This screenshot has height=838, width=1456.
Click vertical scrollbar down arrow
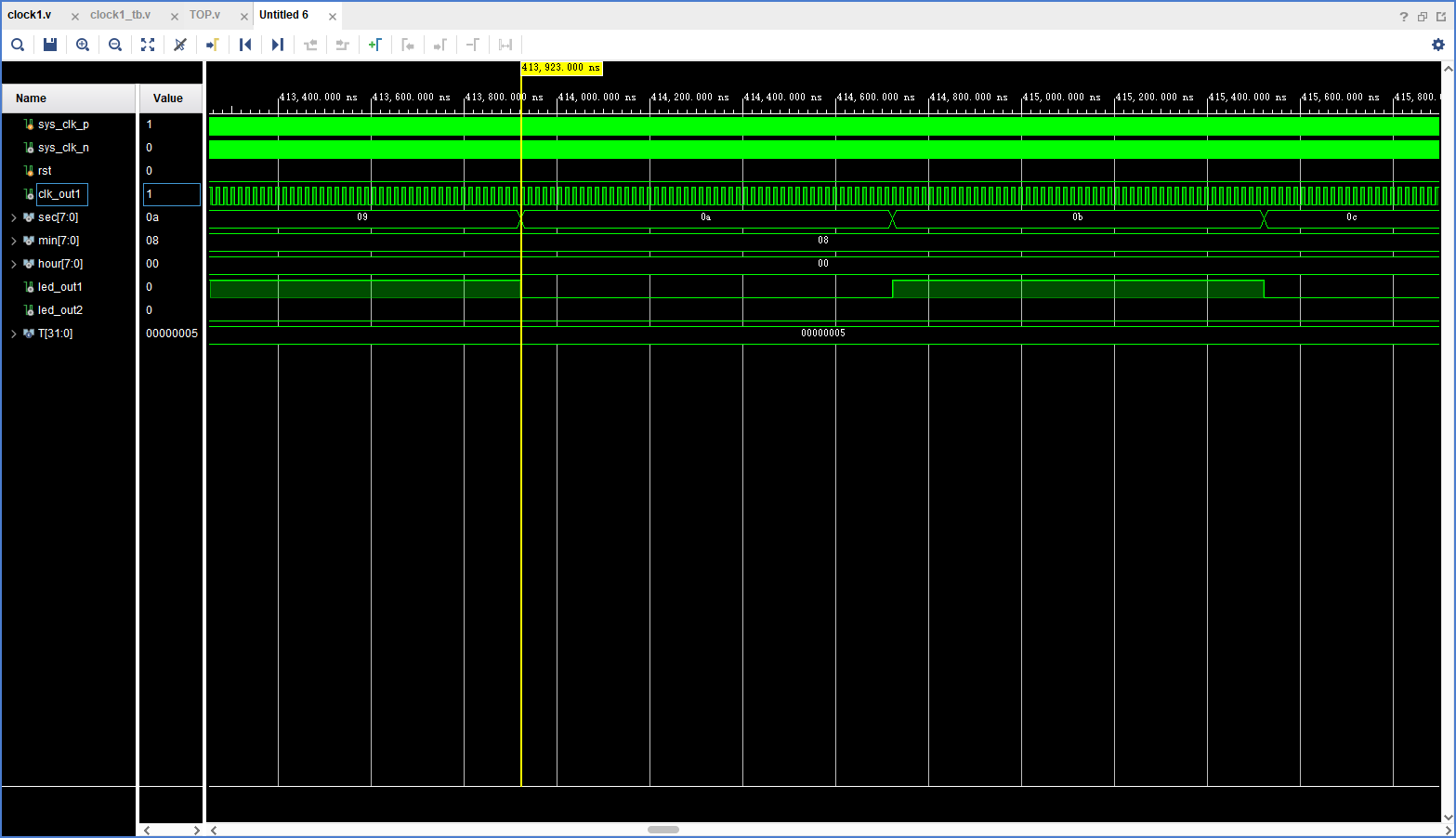coord(1448,818)
